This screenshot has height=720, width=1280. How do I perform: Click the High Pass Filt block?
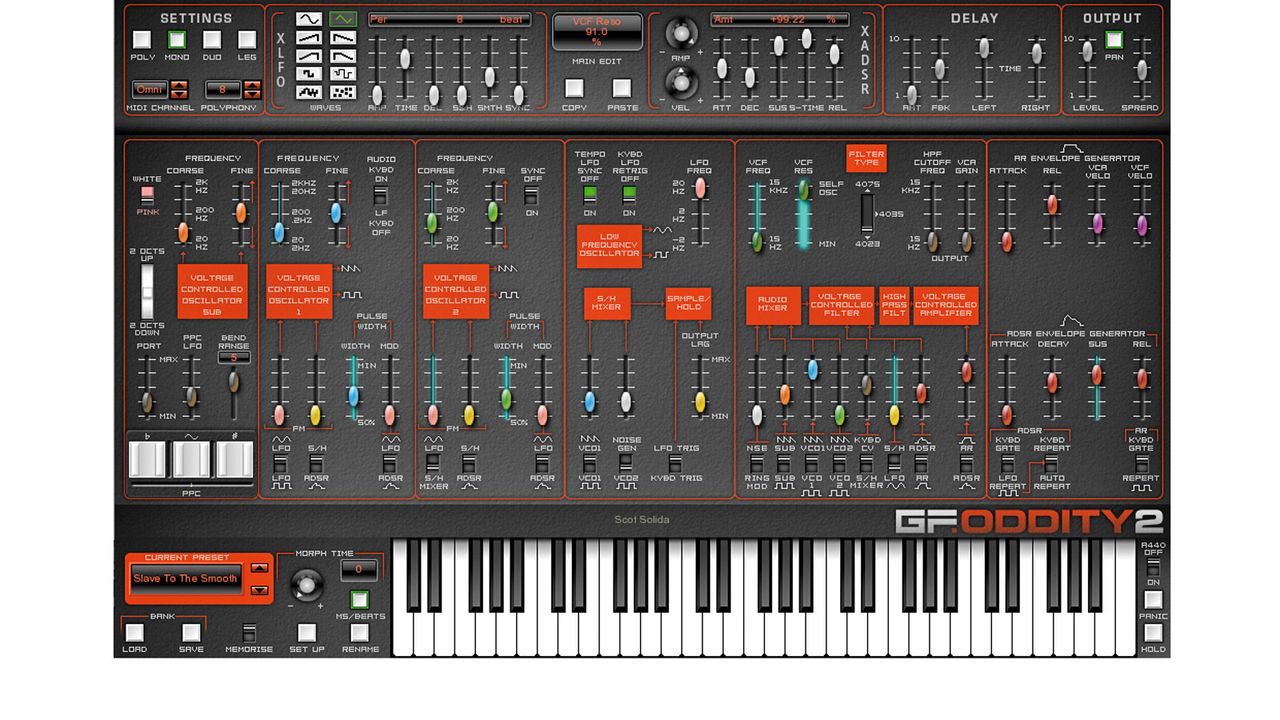[894, 305]
